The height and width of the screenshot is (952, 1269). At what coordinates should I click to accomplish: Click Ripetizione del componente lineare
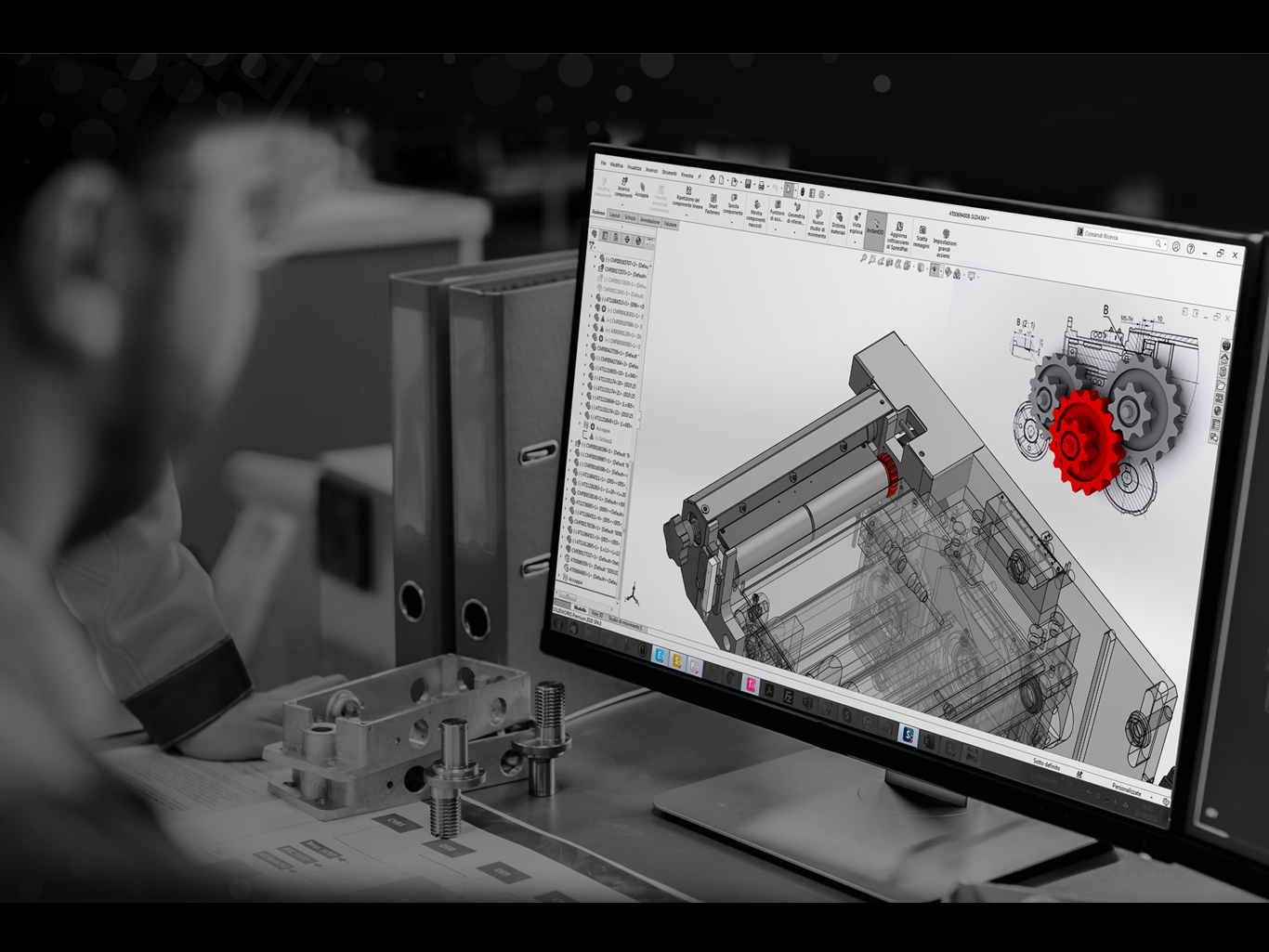tap(688, 196)
